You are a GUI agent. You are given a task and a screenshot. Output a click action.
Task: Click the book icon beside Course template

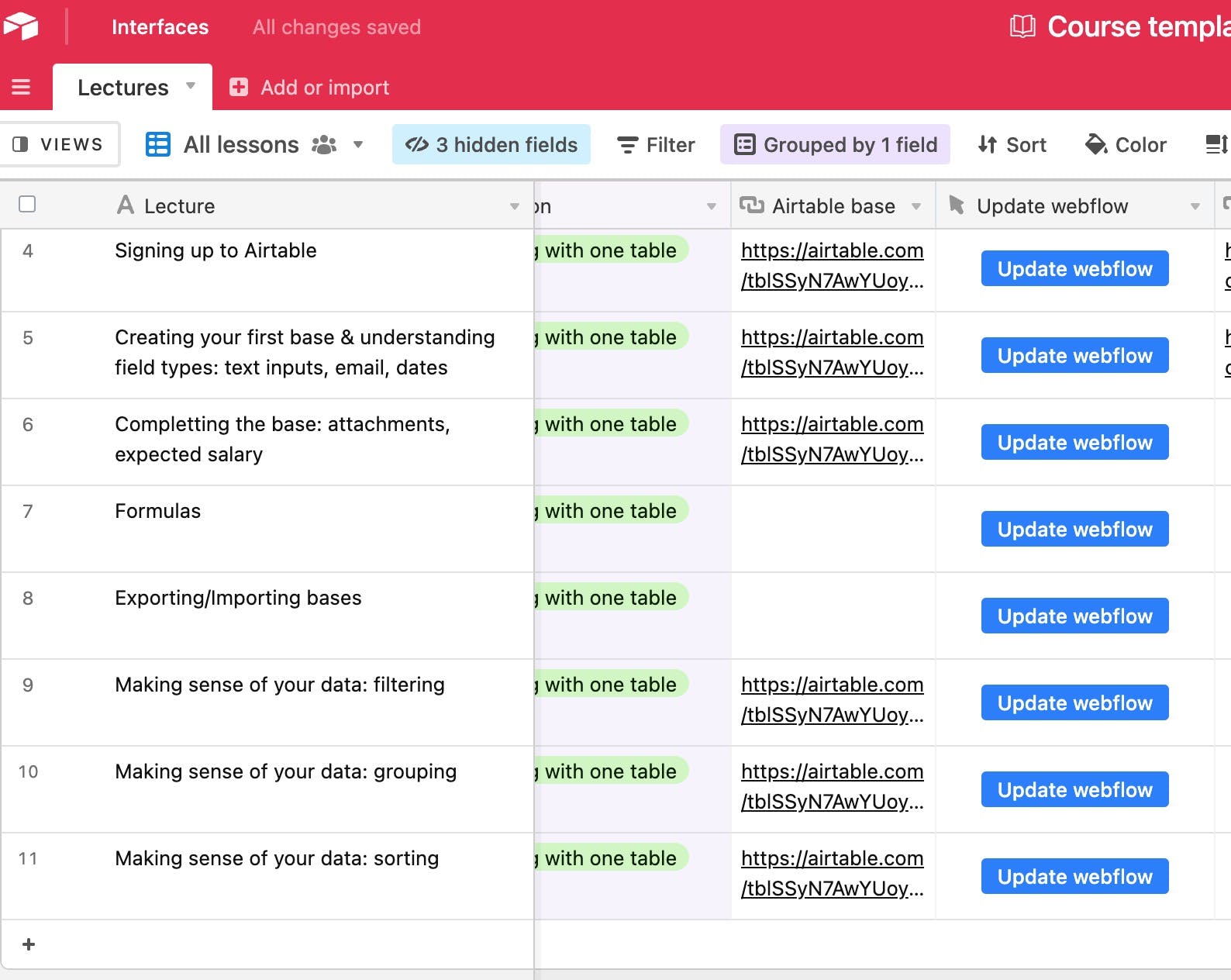1022,26
